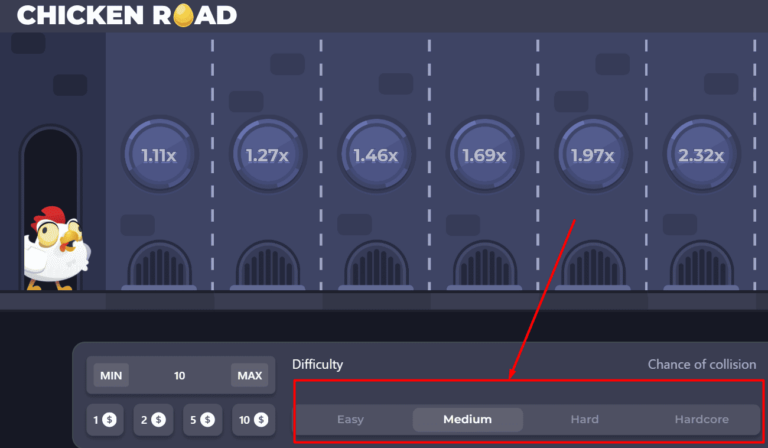This screenshot has height=448, width=768.
Task: Choose the 1 dollar quick bet
Action: [x=105, y=420]
